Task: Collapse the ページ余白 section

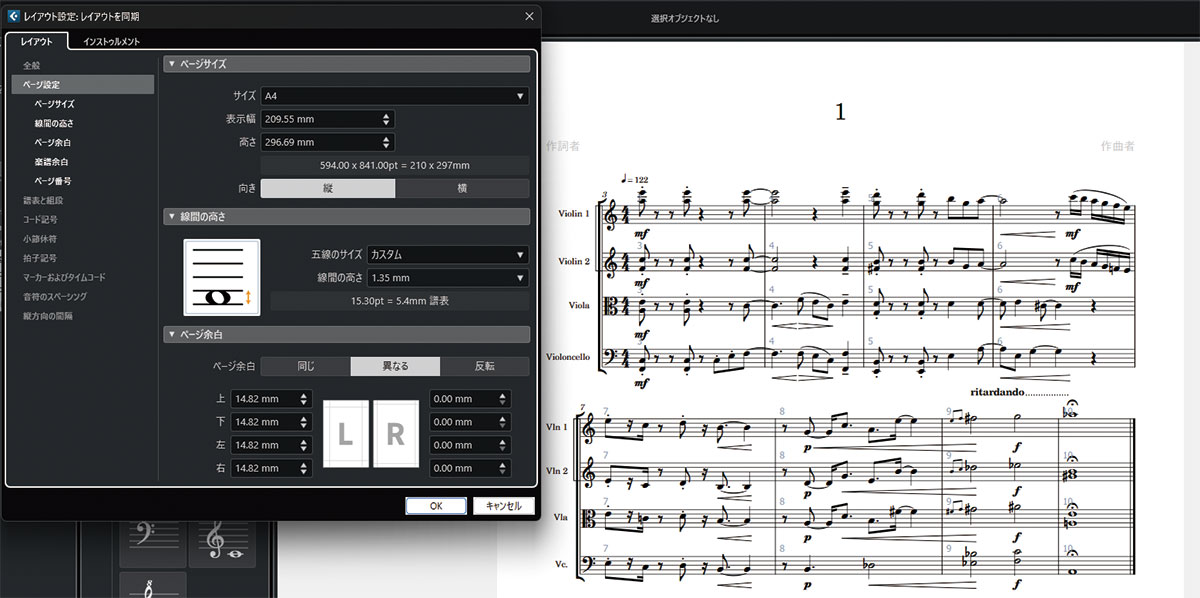Action: coord(347,334)
